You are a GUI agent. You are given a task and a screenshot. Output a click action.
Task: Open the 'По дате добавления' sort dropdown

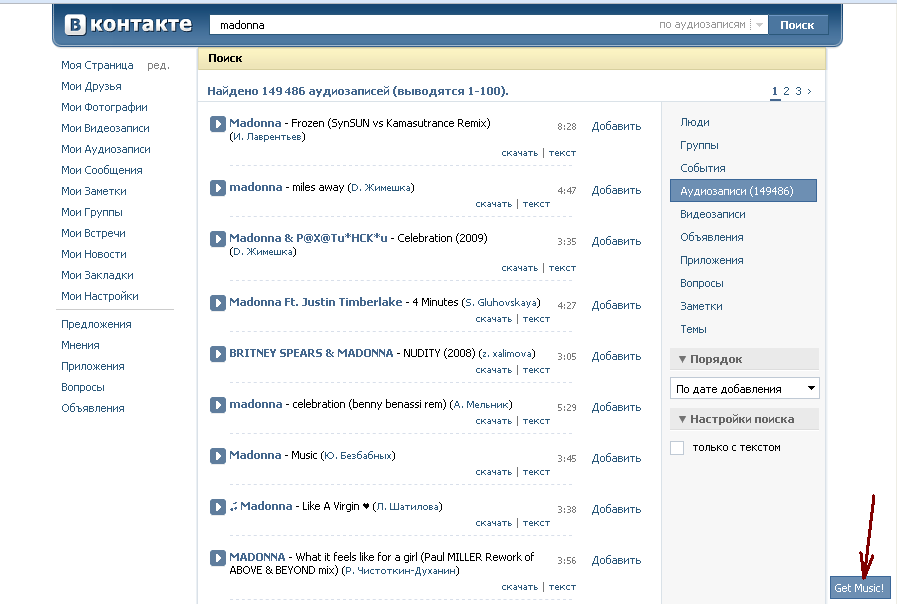tap(744, 389)
